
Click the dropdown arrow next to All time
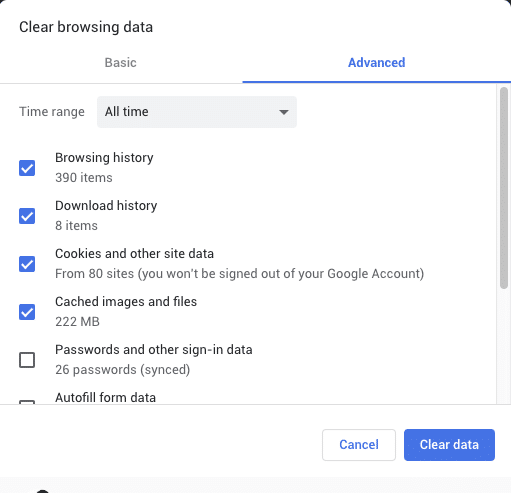tap(284, 112)
